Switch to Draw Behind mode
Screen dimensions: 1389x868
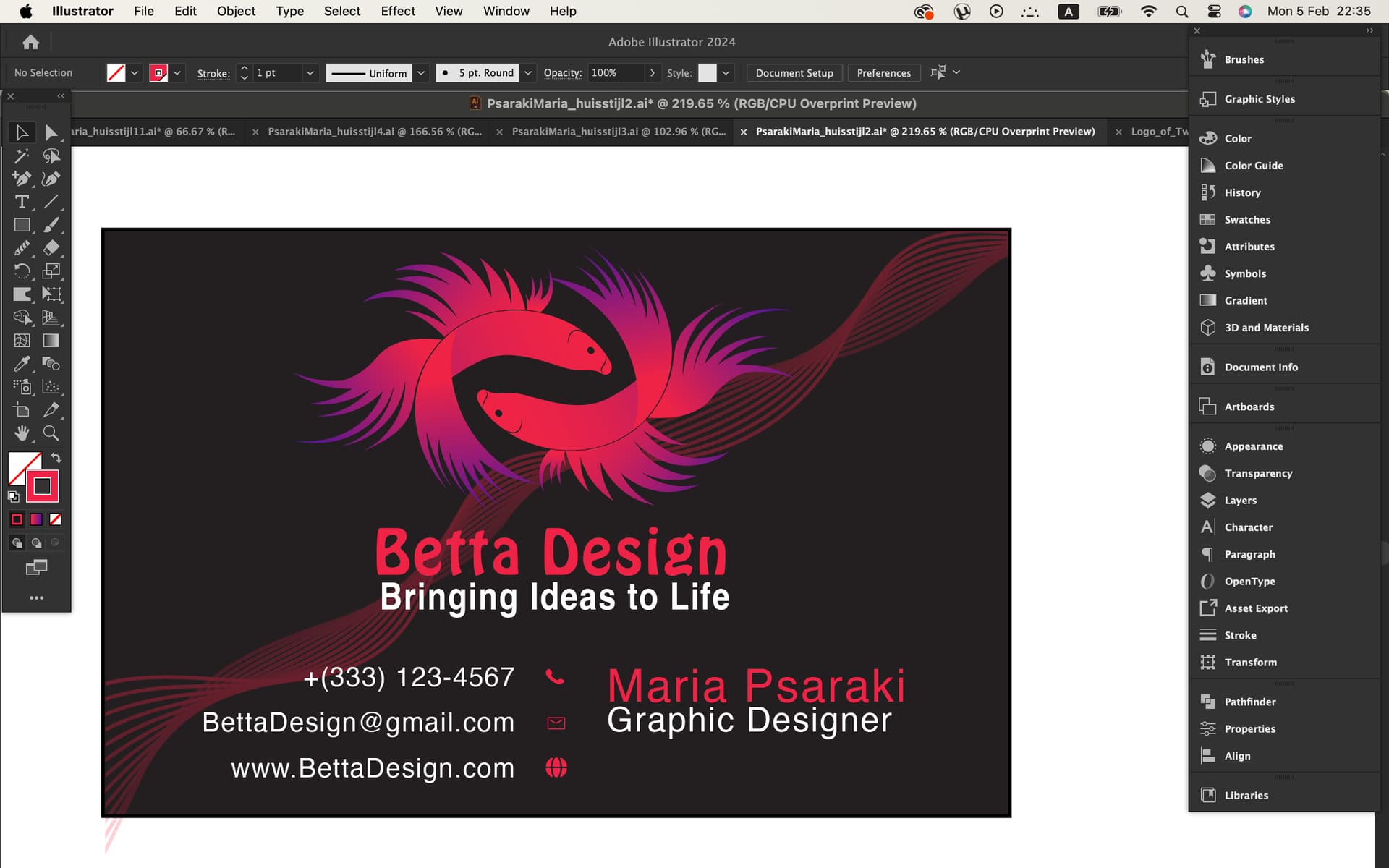click(x=36, y=542)
